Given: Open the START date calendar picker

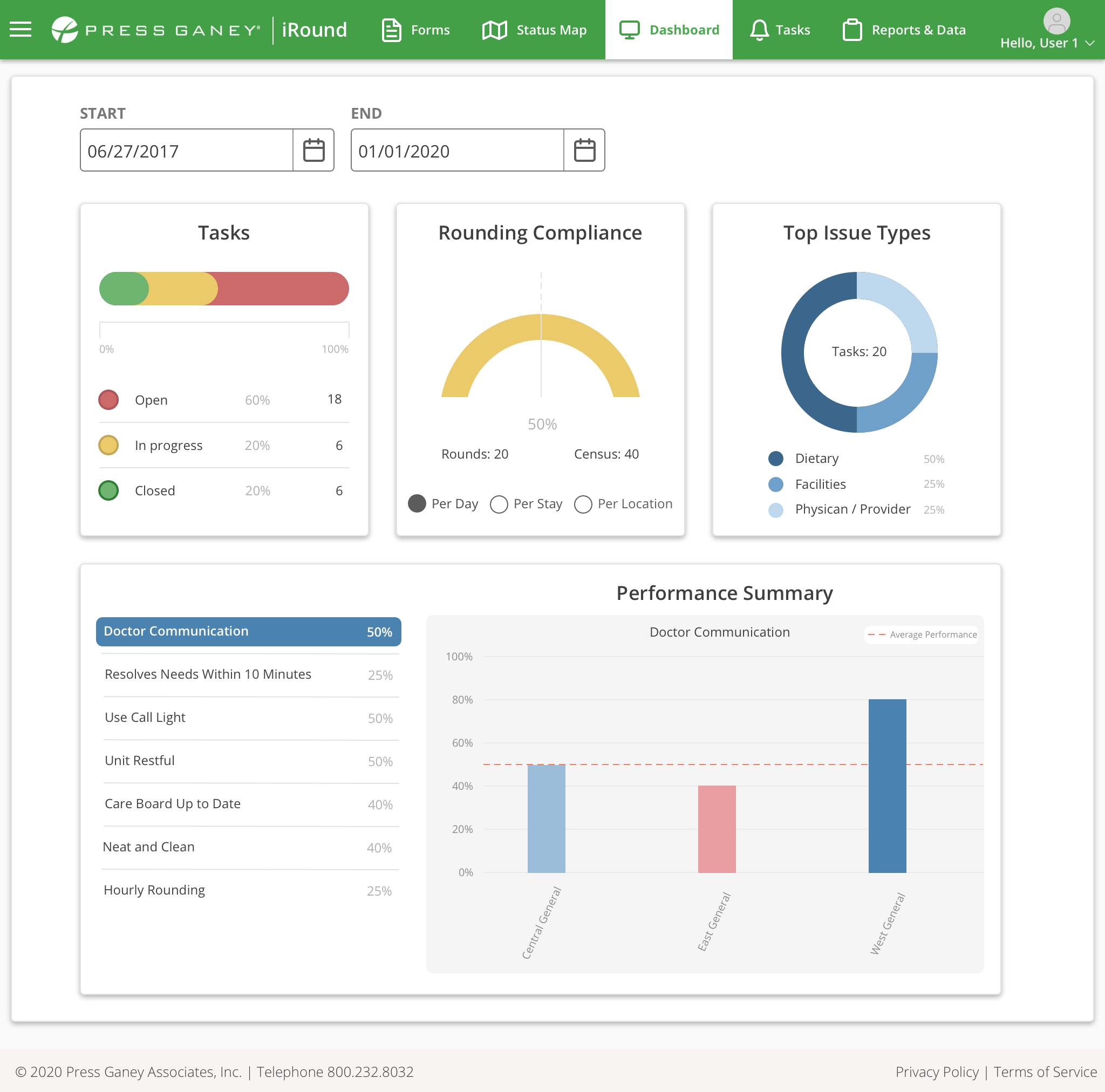Looking at the screenshot, I should (x=313, y=150).
